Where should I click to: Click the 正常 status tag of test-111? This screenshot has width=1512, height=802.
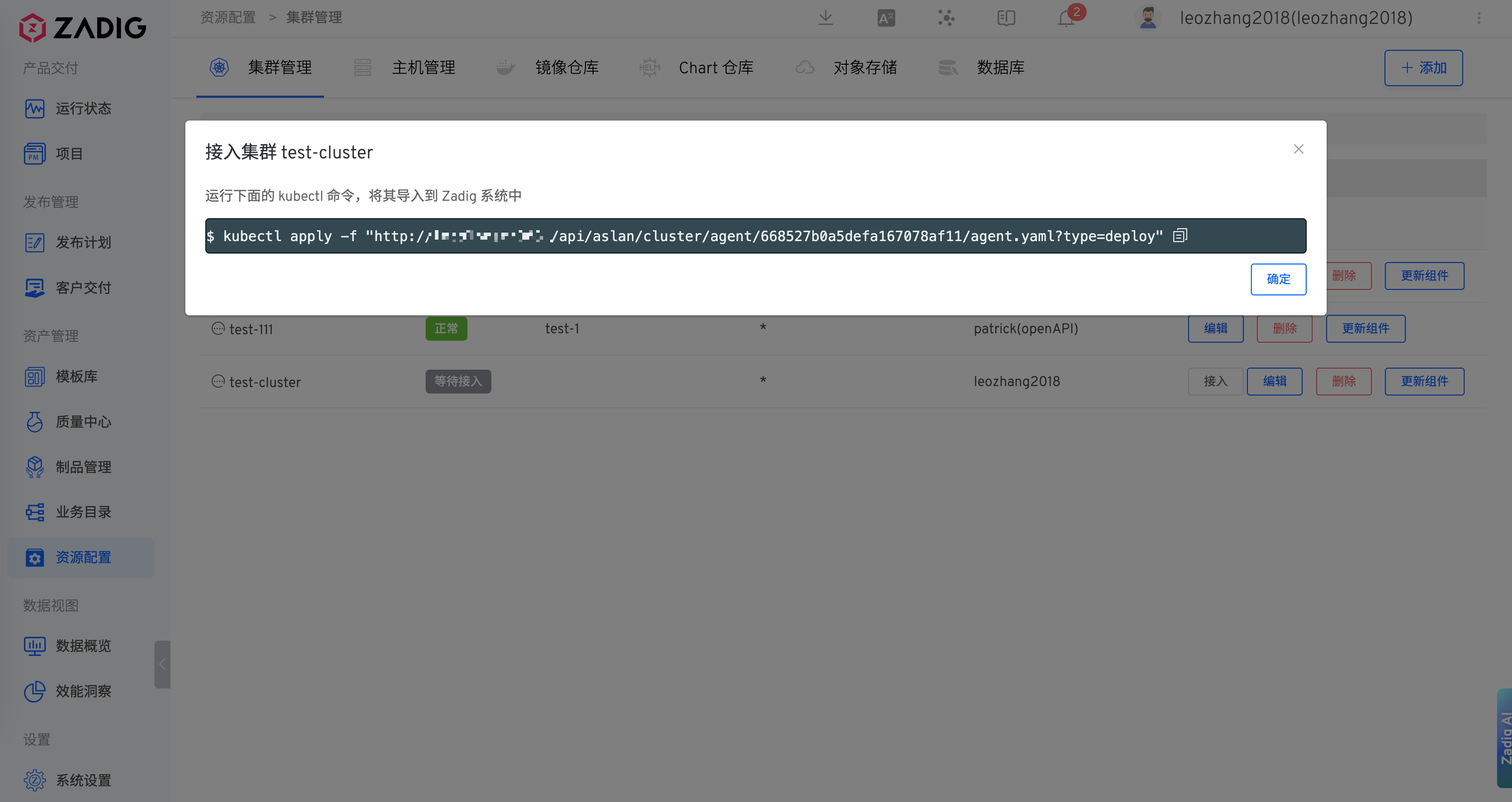[446, 329]
